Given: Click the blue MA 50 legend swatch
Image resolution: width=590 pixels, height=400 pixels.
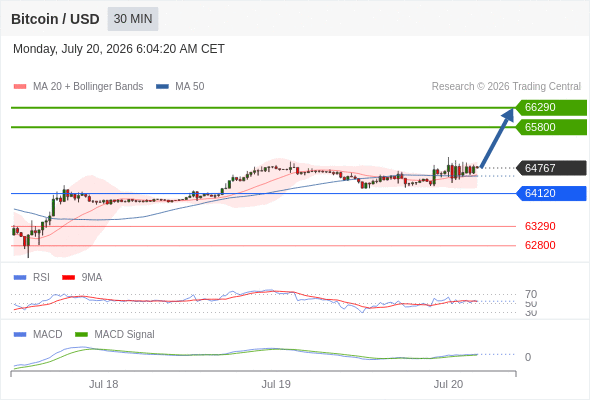Looking at the screenshot, I should 162,87.
